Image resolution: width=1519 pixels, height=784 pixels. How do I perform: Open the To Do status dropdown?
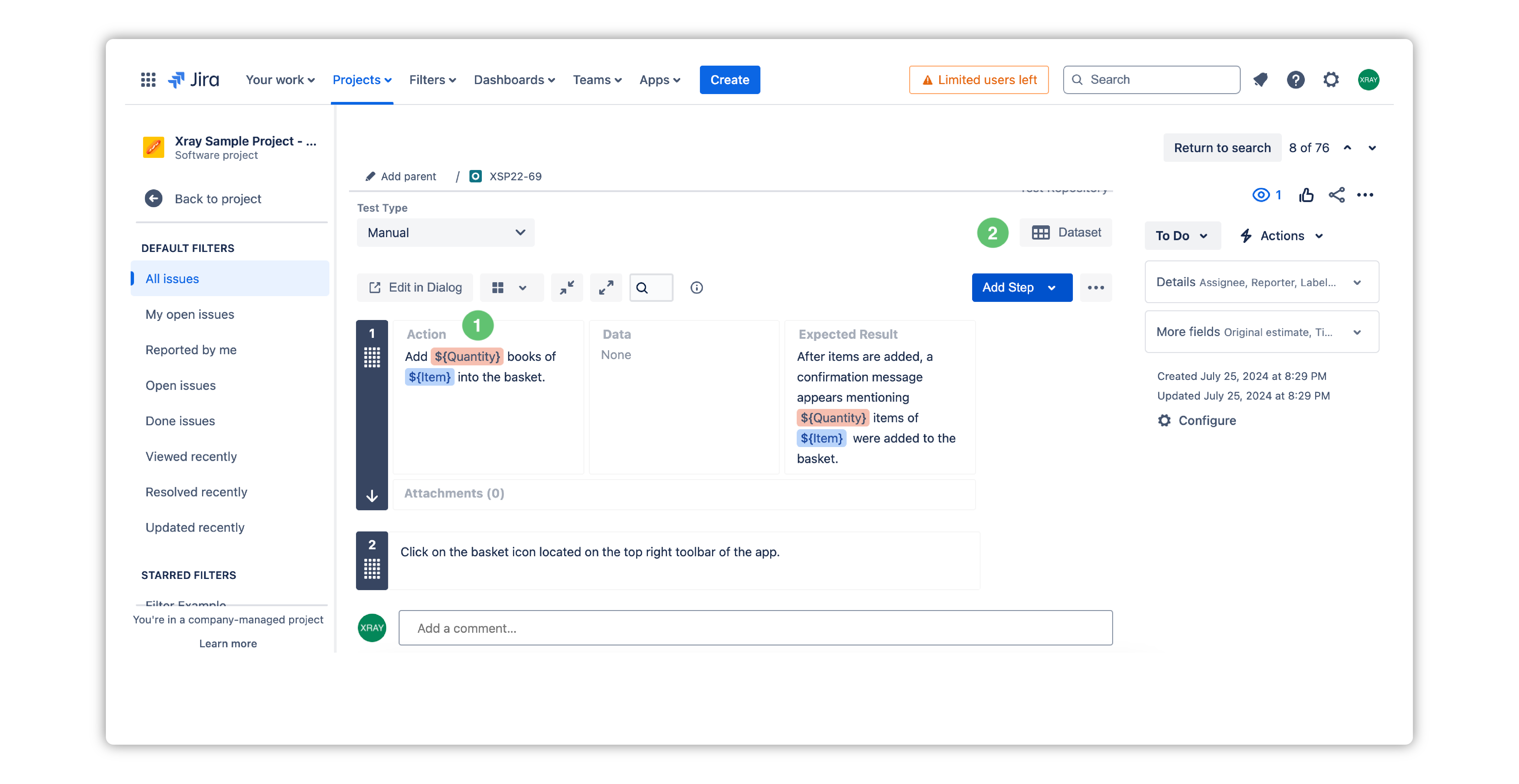pyautogui.click(x=1182, y=236)
